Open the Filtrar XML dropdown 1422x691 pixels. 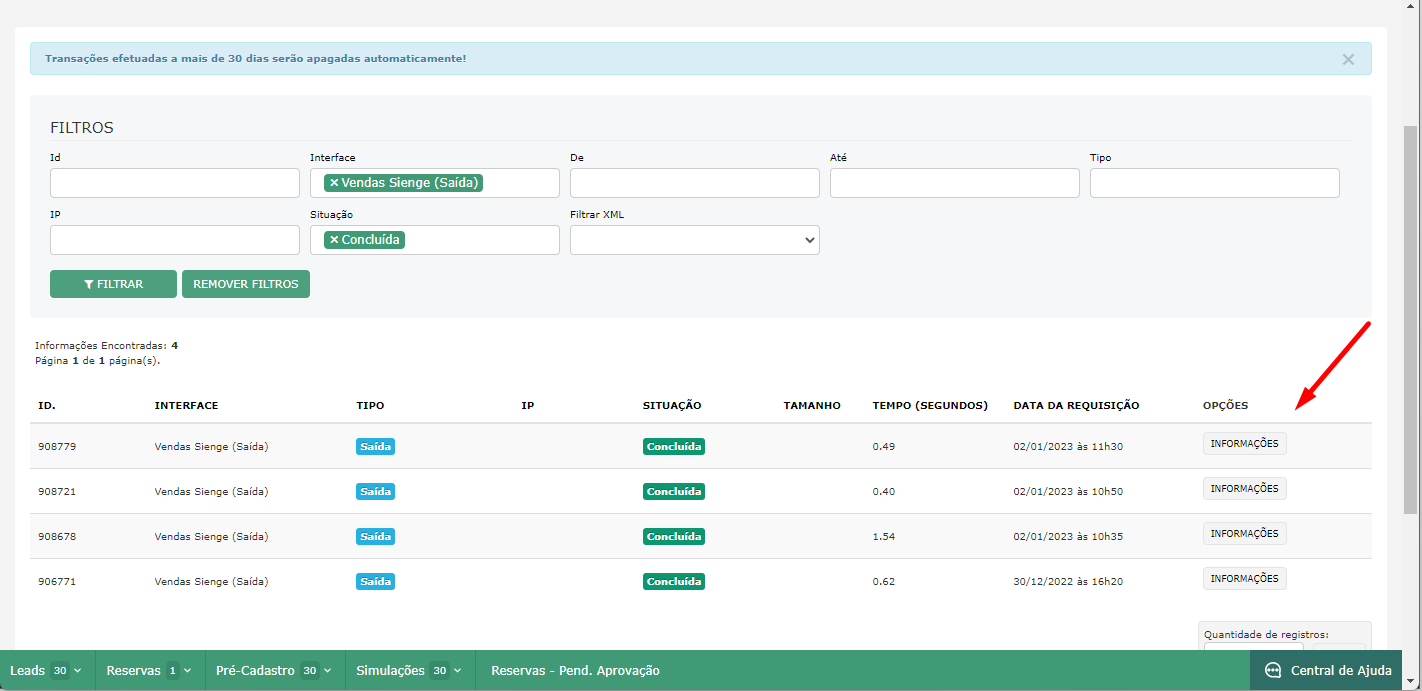click(x=695, y=240)
